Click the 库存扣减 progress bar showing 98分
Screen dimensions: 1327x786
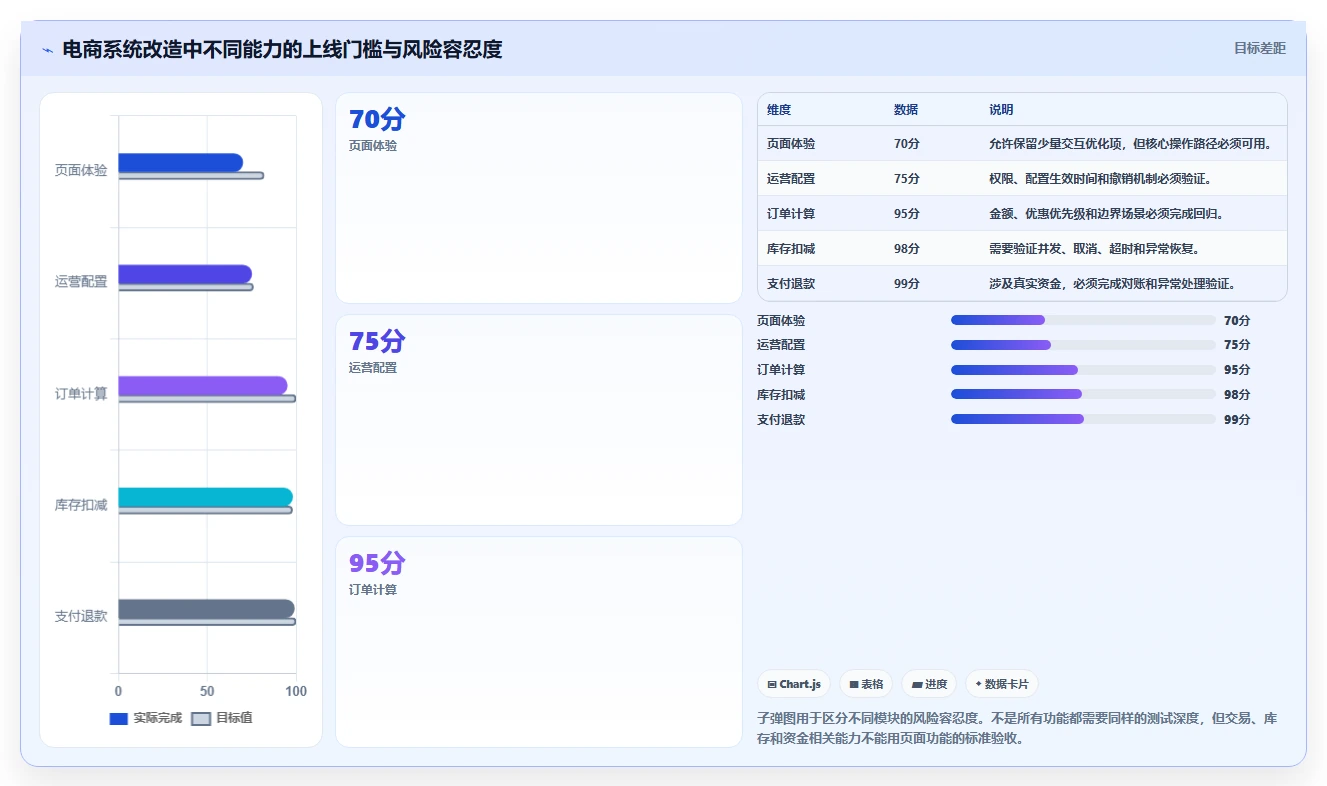coord(1083,394)
